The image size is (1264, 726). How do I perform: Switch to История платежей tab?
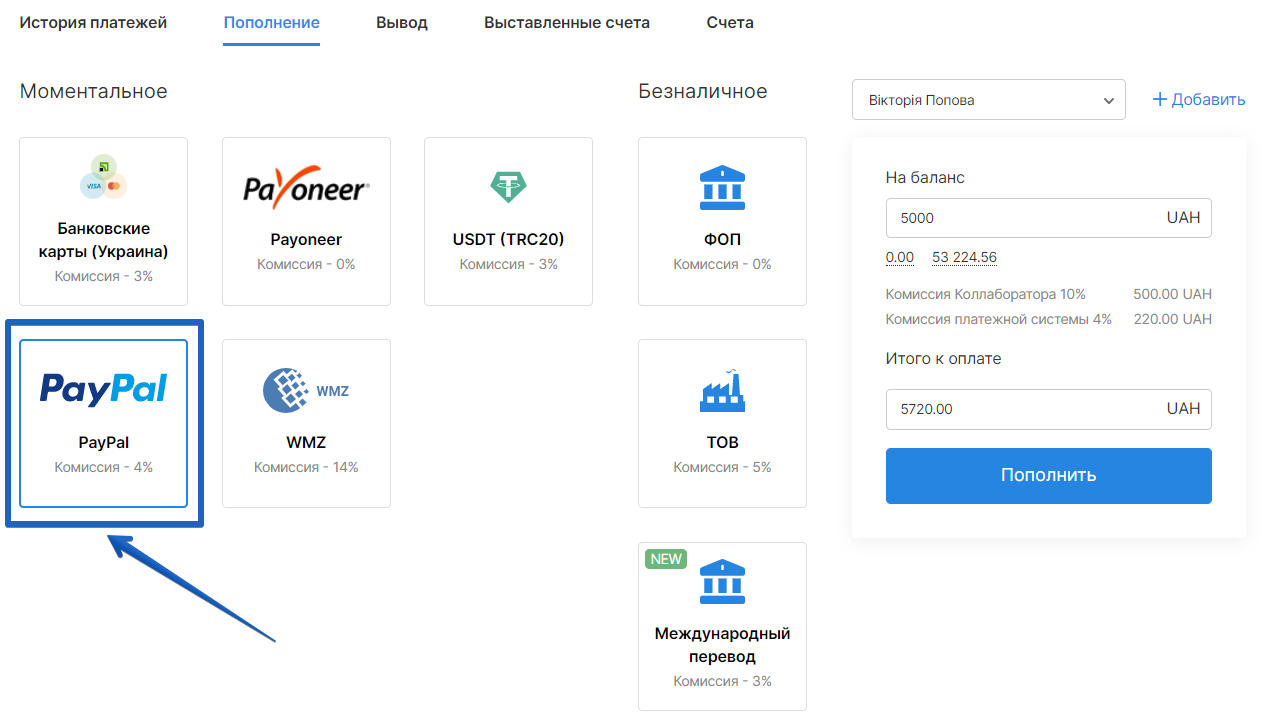tap(93, 22)
